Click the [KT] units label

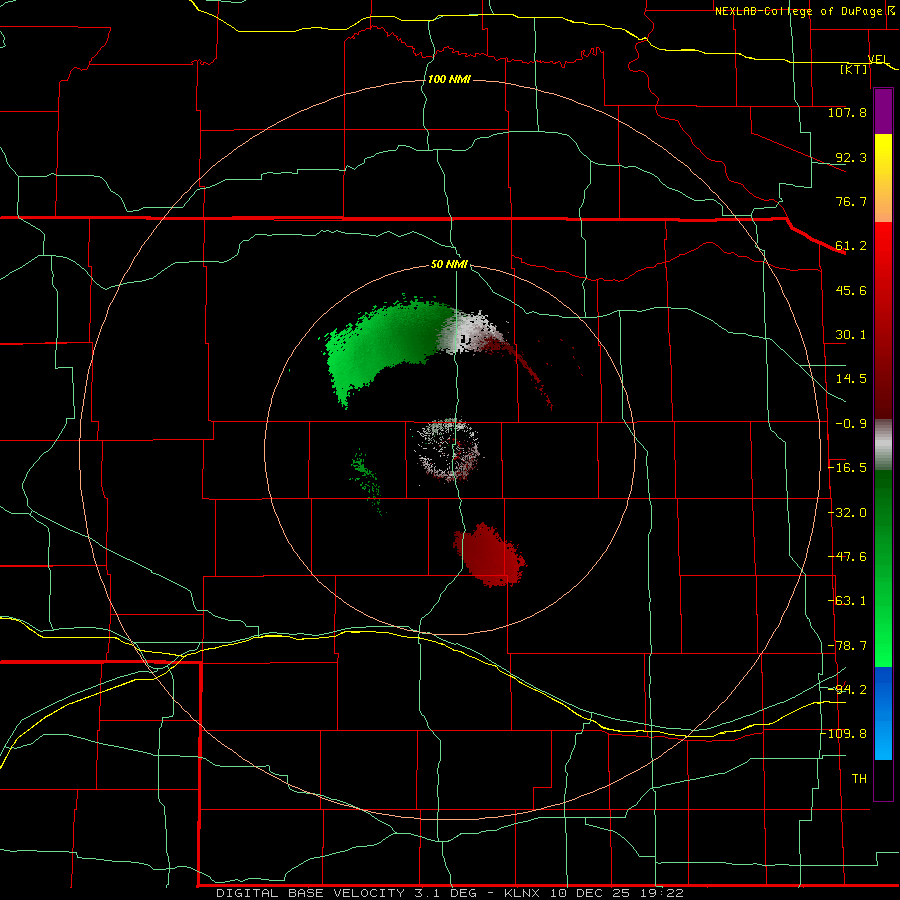click(854, 69)
